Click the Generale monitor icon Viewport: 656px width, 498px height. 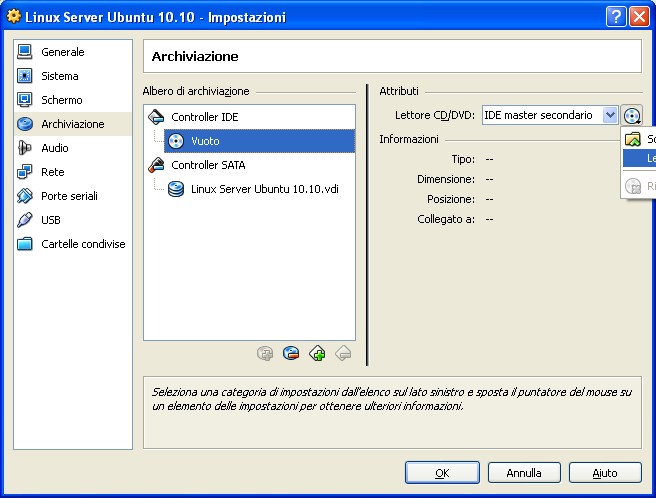coord(25,52)
